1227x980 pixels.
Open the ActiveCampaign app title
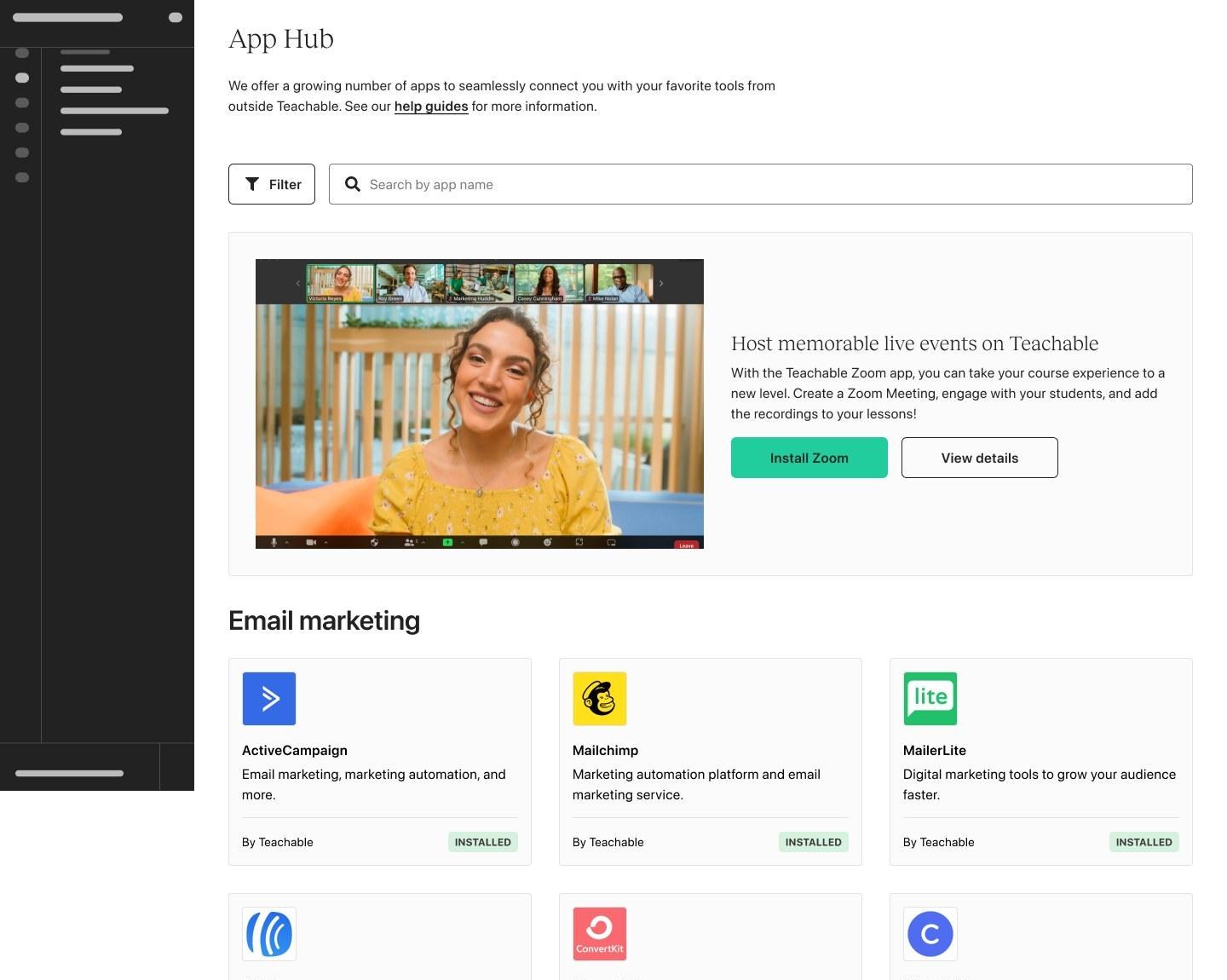coord(295,751)
